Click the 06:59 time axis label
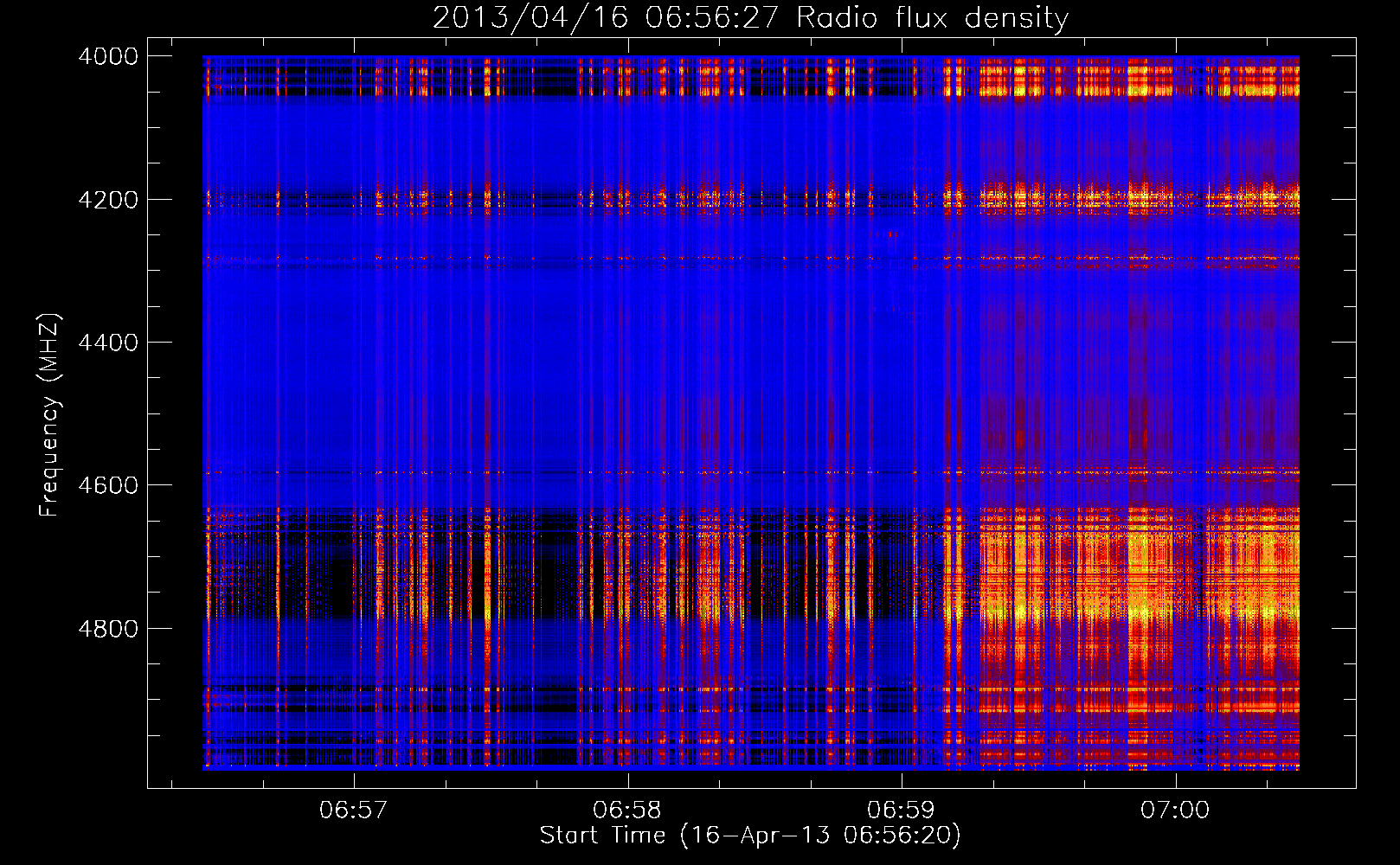This screenshot has width=1400, height=865. tap(902, 810)
